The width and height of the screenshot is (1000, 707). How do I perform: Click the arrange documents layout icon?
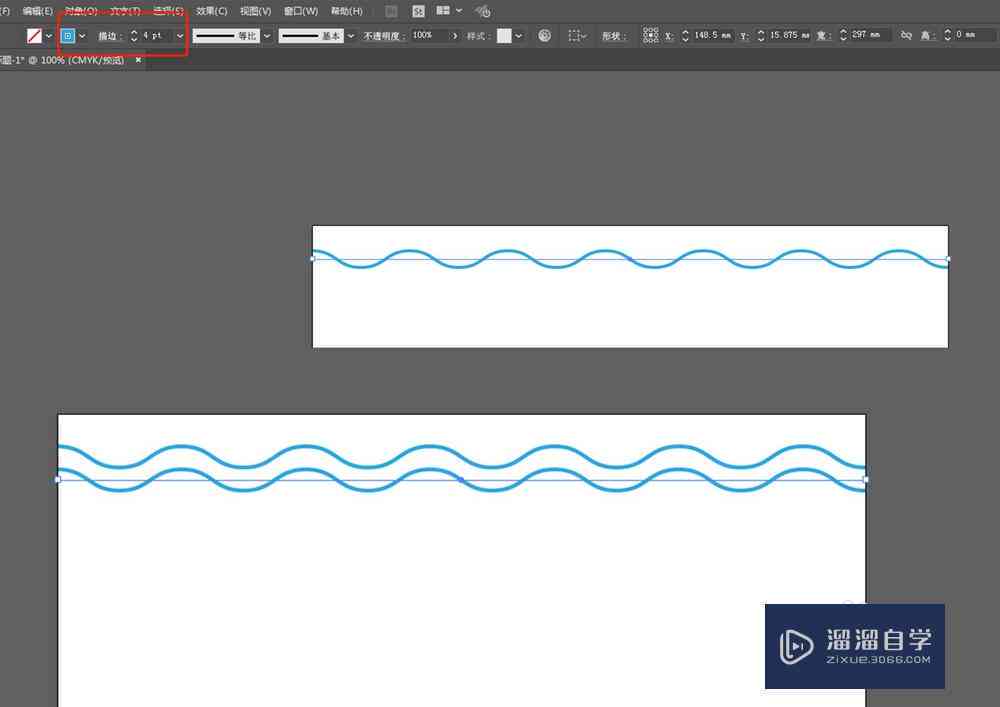pos(443,11)
